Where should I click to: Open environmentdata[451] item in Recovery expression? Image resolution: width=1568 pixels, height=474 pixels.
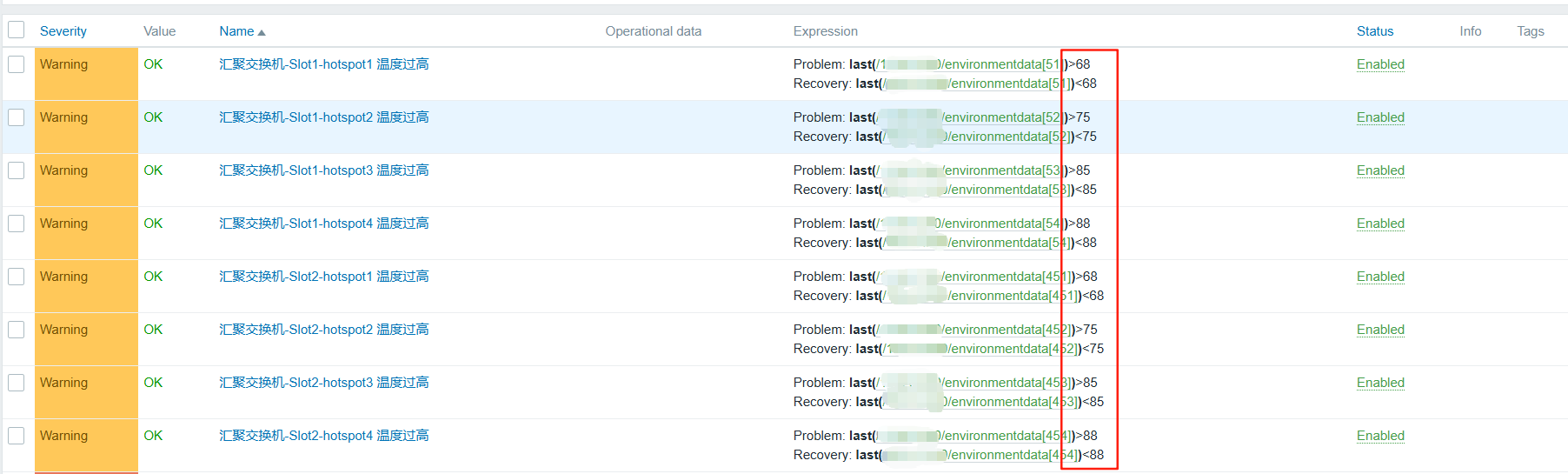[1008, 296]
